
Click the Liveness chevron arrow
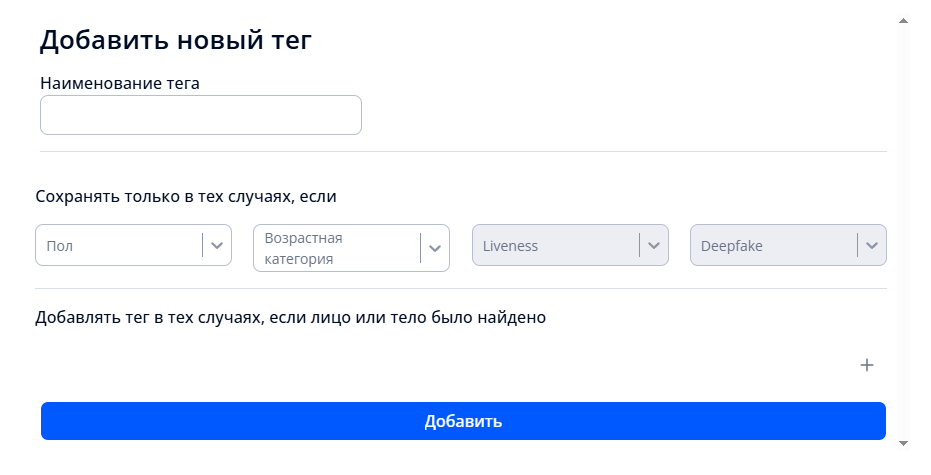[653, 245]
